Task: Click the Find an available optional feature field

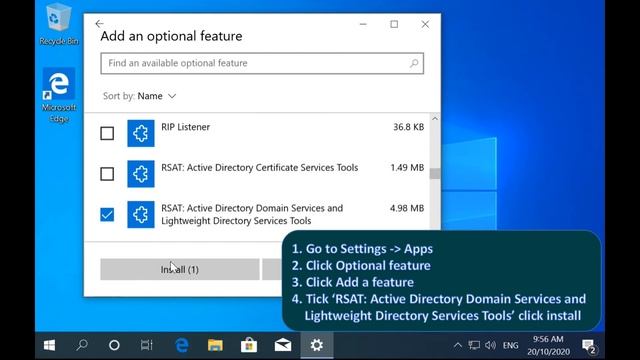Action: pyautogui.click(x=262, y=63)
